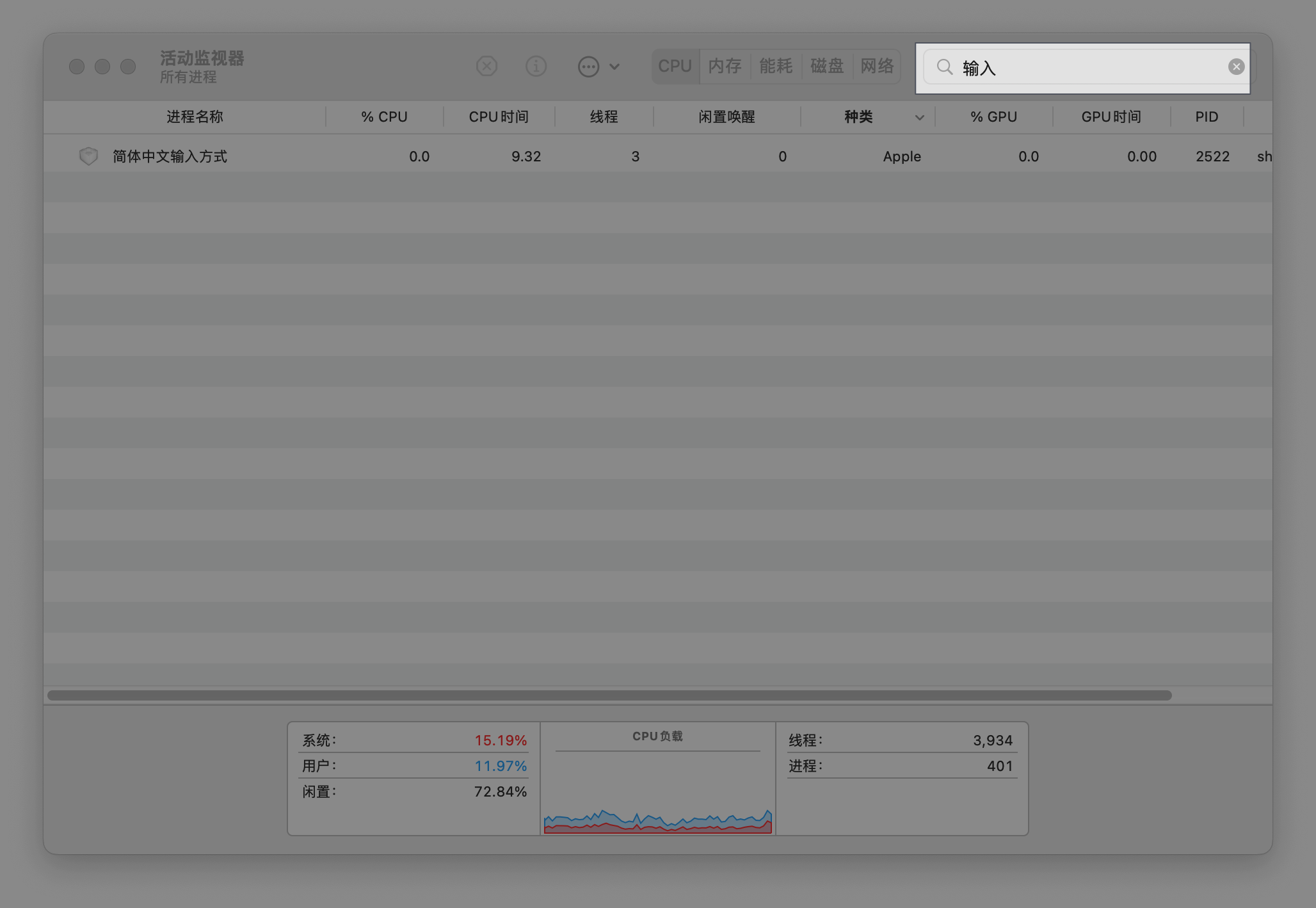The image size is (1316, 908).
Task: Clear the search field with X icon
Action: pyautogui.click(x=1236, y=67)
